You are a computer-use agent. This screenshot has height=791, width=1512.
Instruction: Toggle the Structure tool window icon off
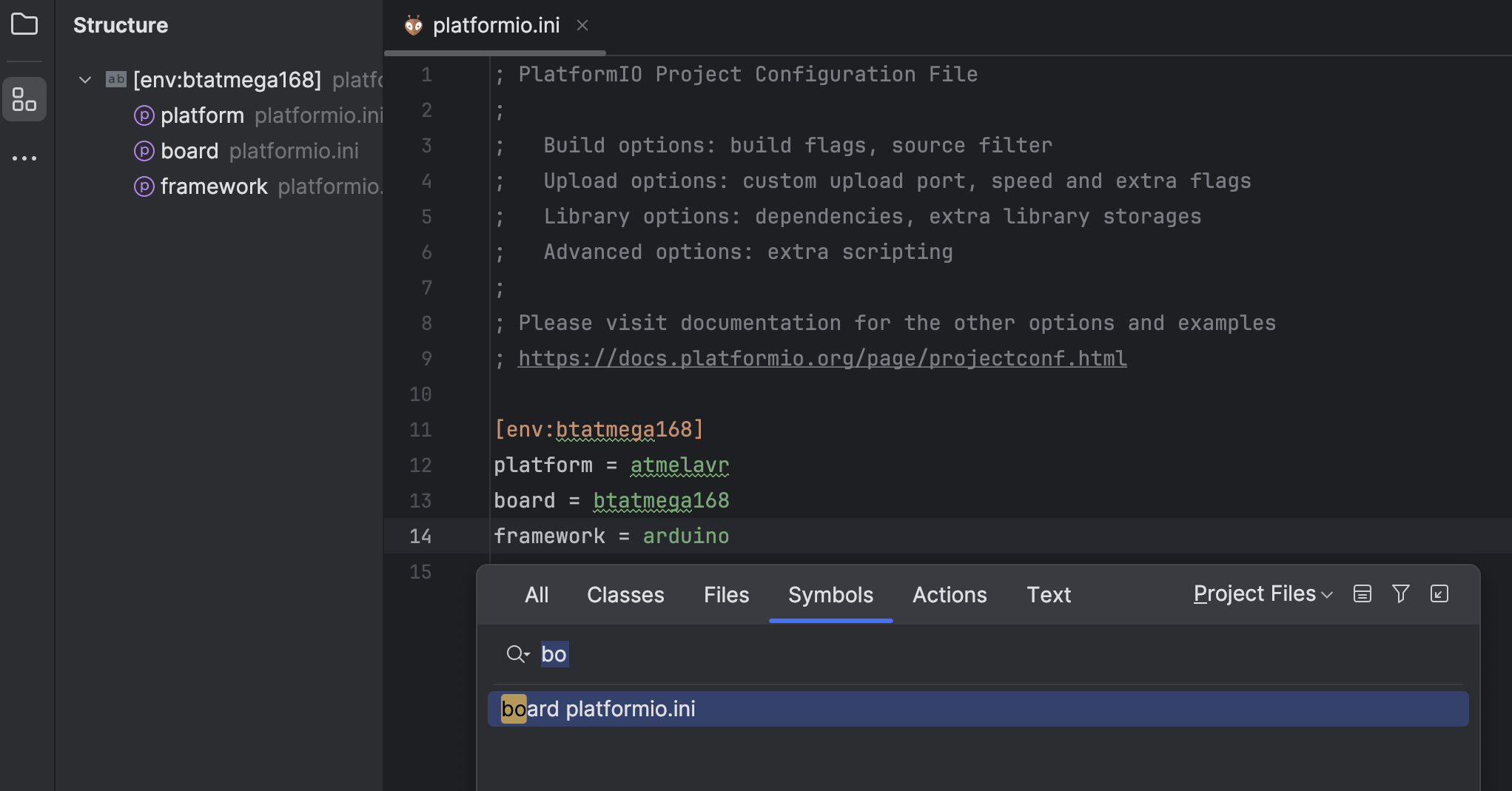coord(24,99)
